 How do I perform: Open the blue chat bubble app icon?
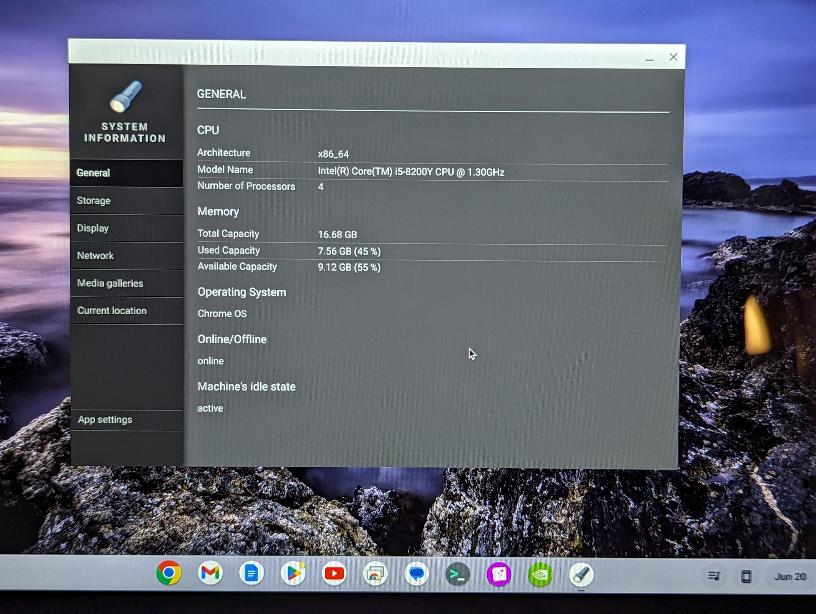[x=417, y=574]
